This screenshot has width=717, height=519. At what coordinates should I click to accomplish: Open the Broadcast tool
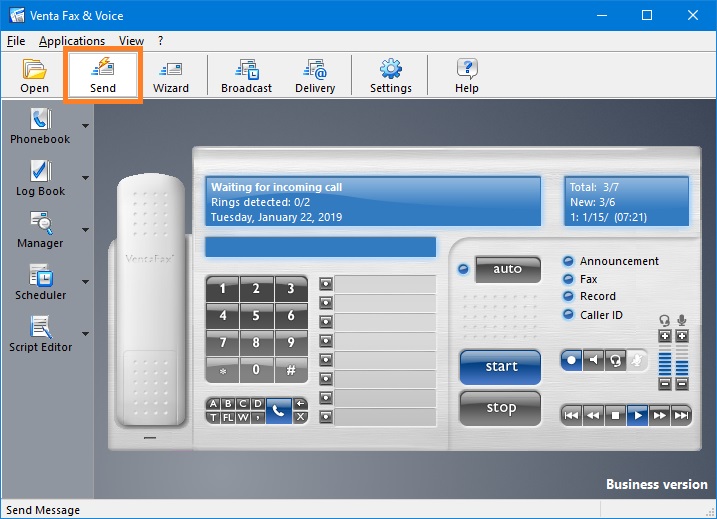[x=246, y=75]
